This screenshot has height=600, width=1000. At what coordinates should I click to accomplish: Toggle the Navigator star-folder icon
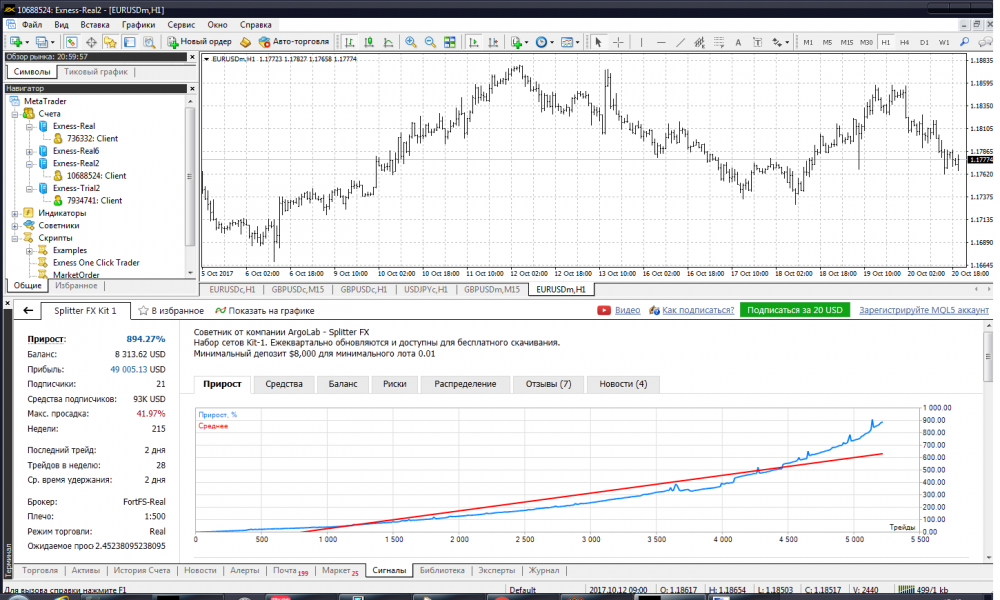(x=110, y=42)
